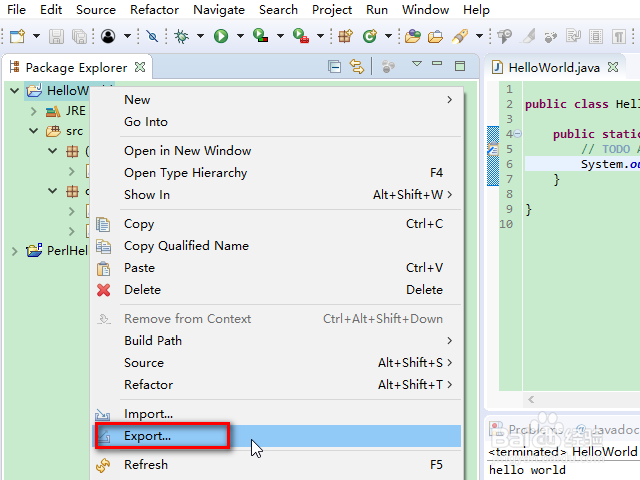Select Delete in context menu
This screenshot has width=640, height=480.
coord(278,290)
